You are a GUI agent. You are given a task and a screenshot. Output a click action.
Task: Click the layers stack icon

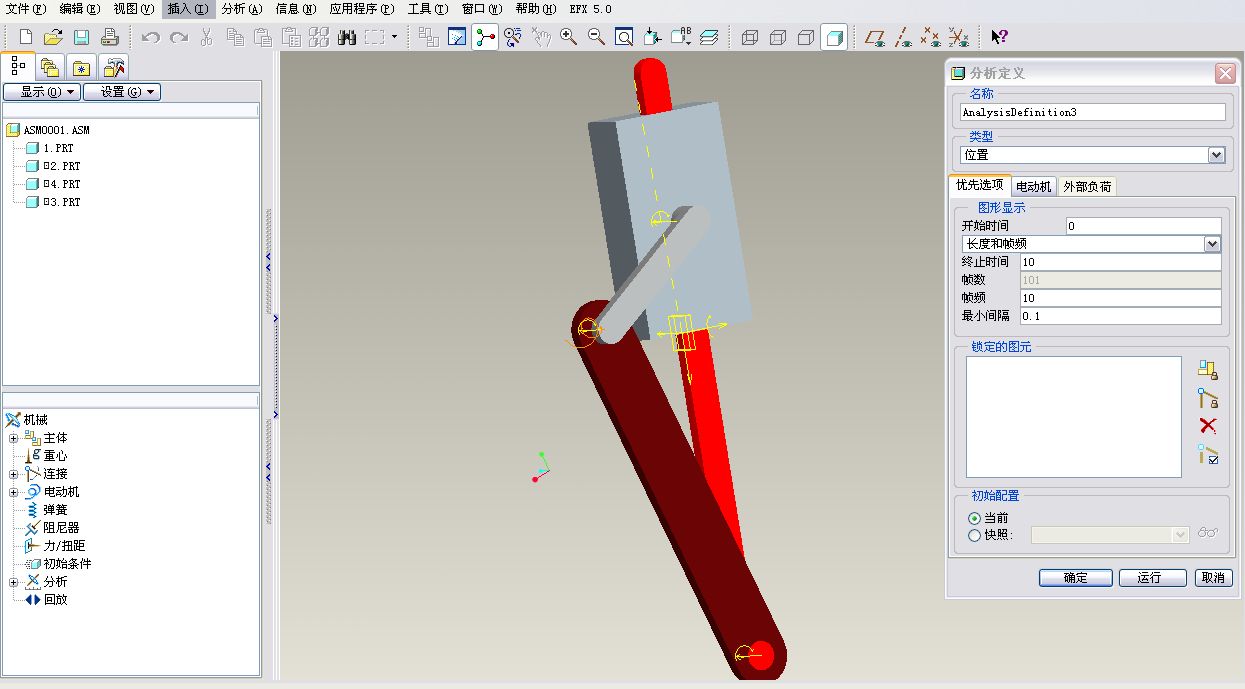click(x=709, y=38)
